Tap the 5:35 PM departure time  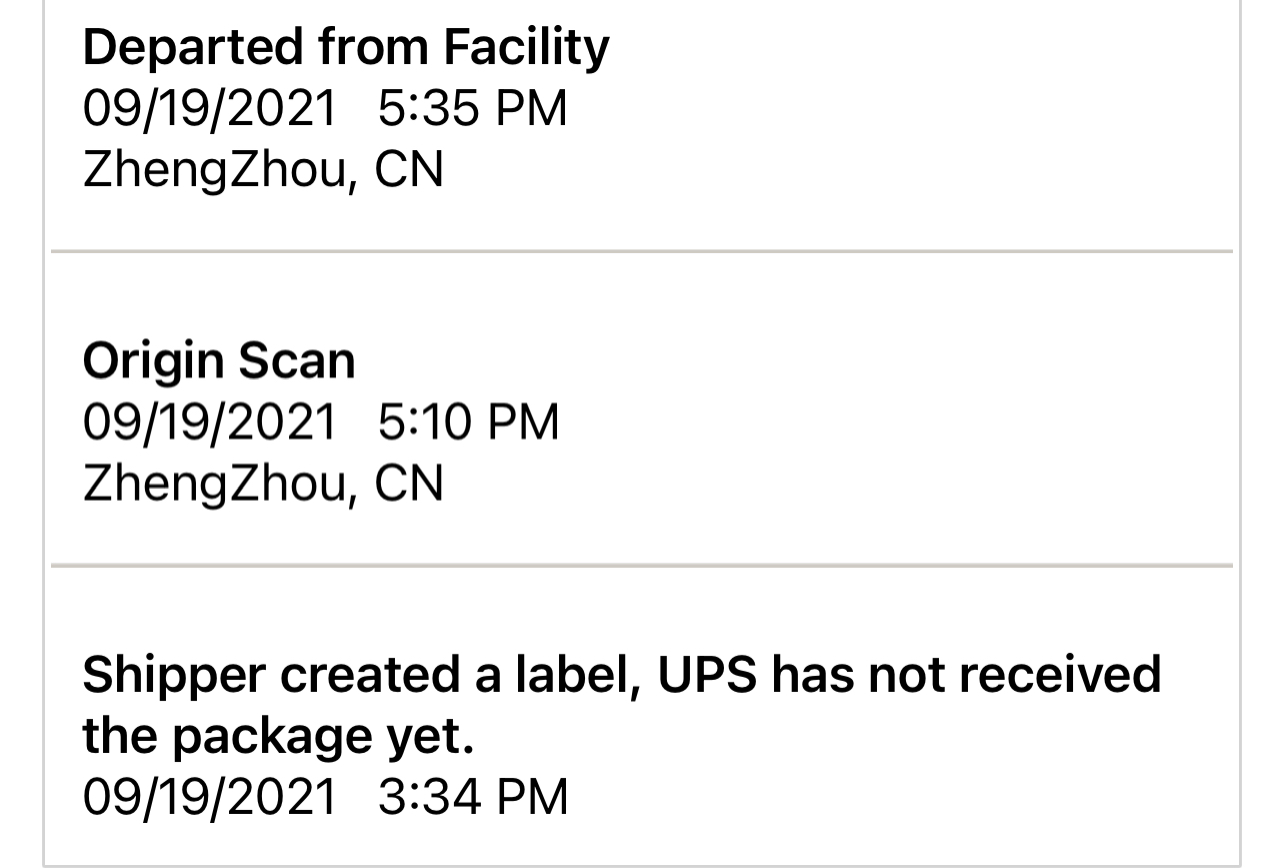tap(473, 108)
